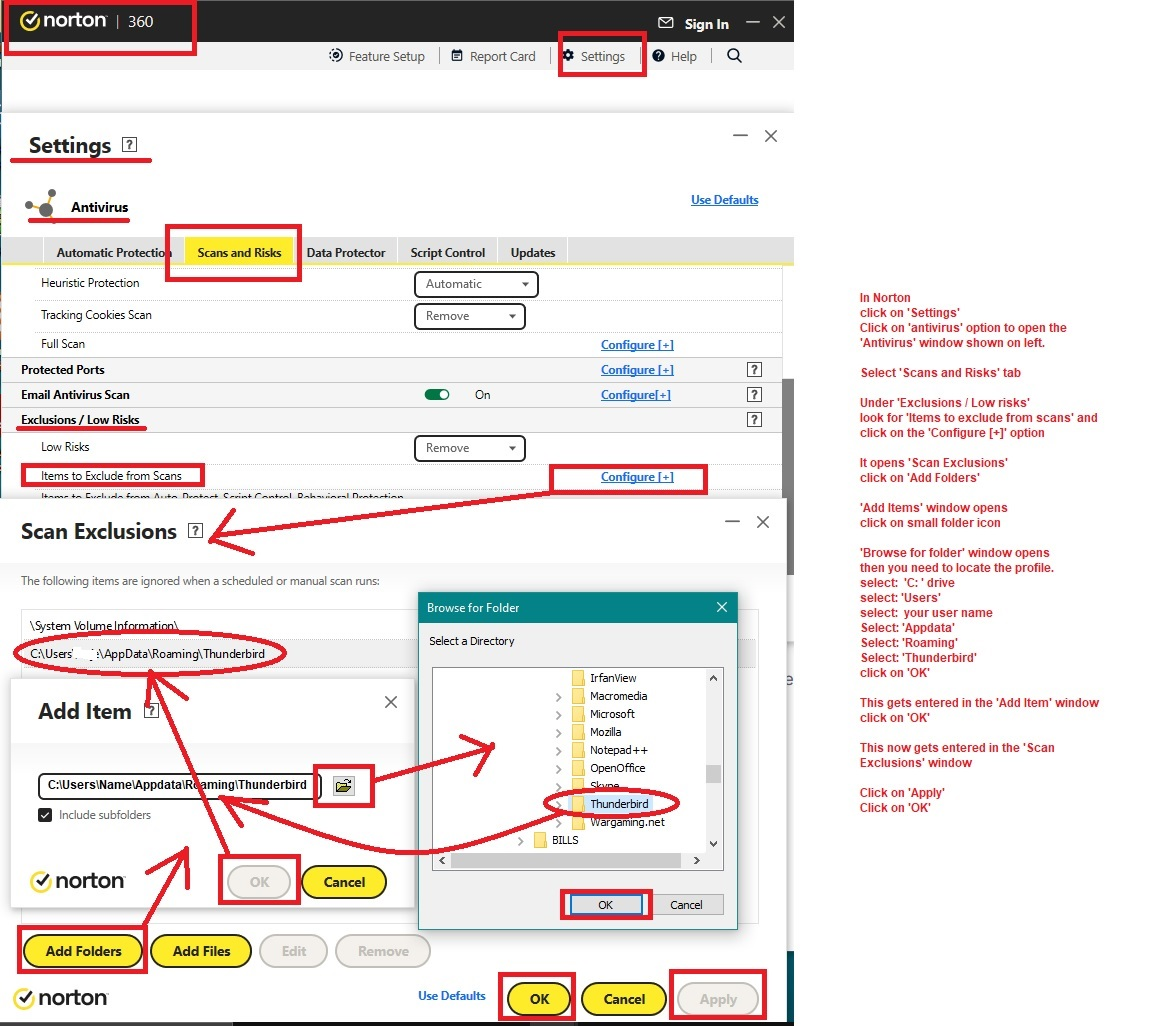Close the Add Item dialog
The image size is (1173, 1026).
click(391, 702)
